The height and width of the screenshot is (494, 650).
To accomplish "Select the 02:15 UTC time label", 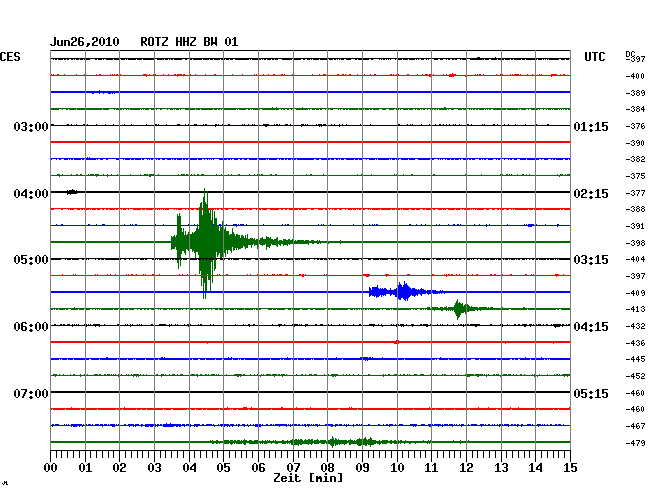I will 591,194.
